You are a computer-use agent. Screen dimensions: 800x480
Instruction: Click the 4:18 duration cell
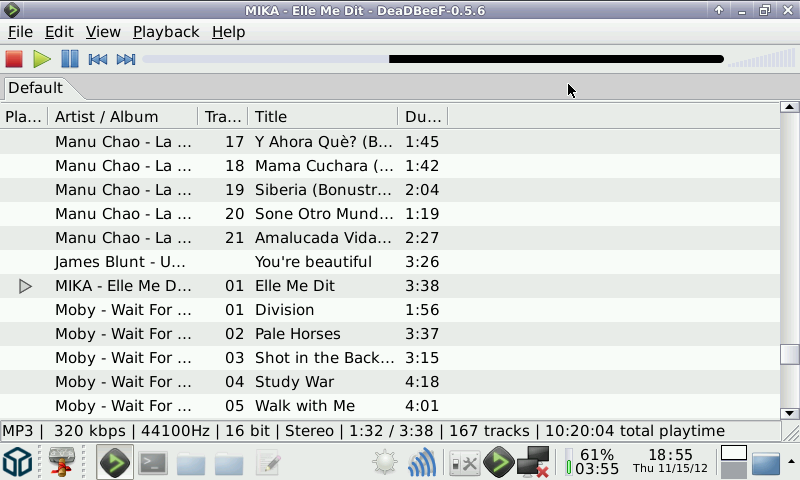point(422,382)
